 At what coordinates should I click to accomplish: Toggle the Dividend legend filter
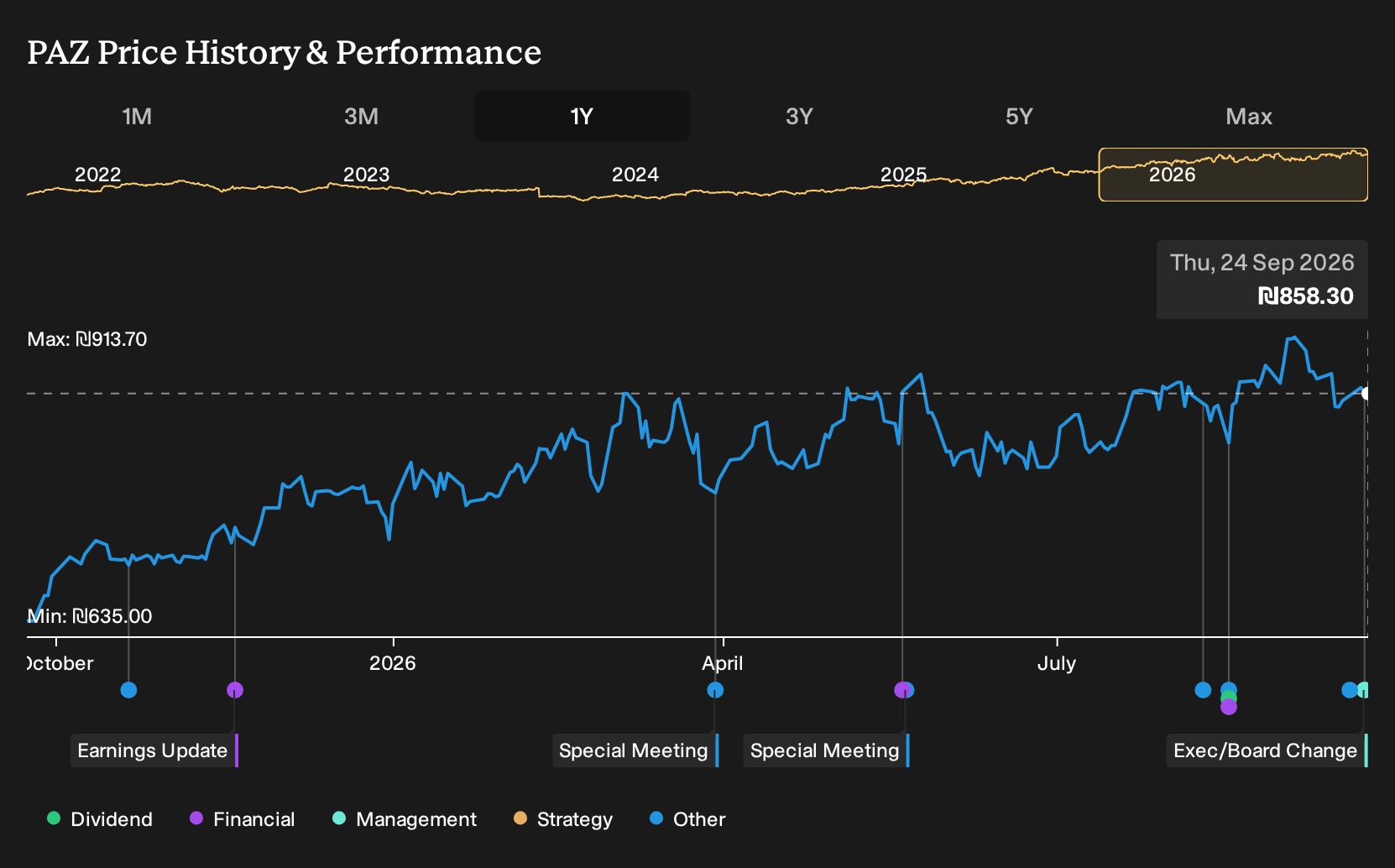[100, 819]
